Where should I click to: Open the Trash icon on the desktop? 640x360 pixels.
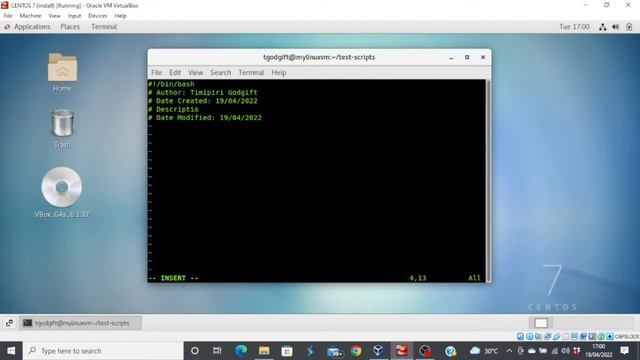click(x=62, y=128)
